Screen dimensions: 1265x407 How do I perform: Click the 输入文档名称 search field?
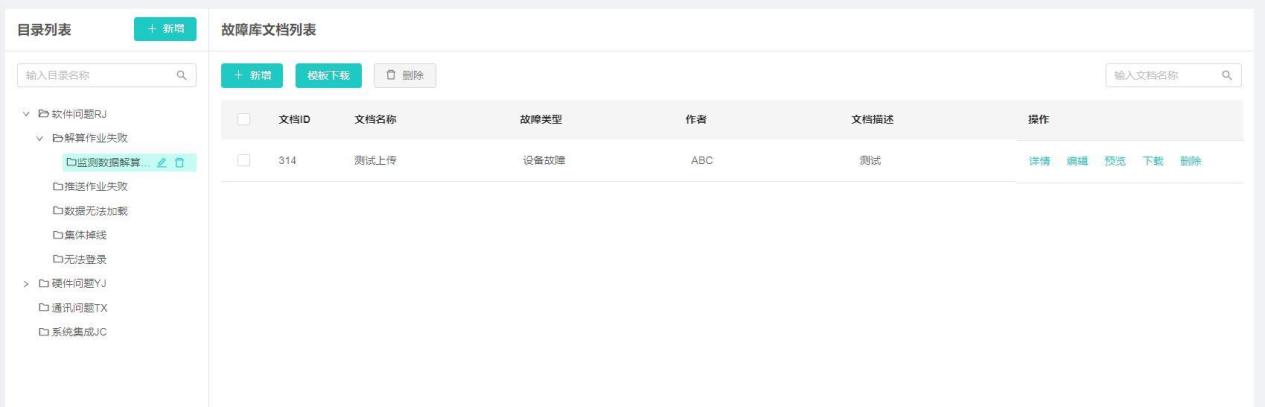[1160, 75]
